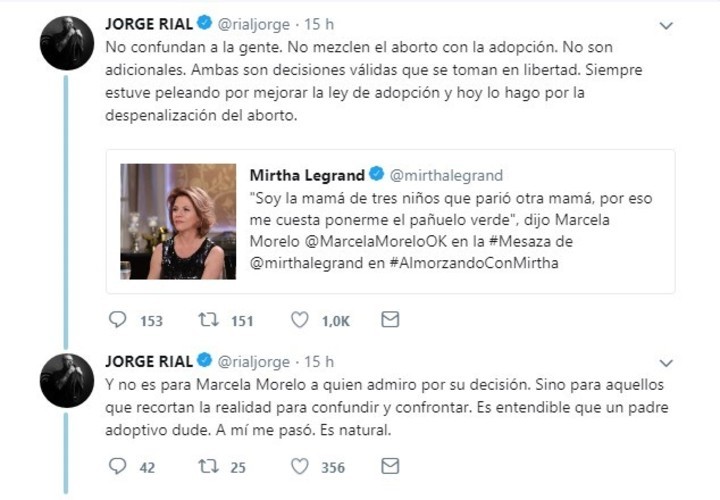
Task: Like the second tweet with 356 likes
Action: coord(299,466)
